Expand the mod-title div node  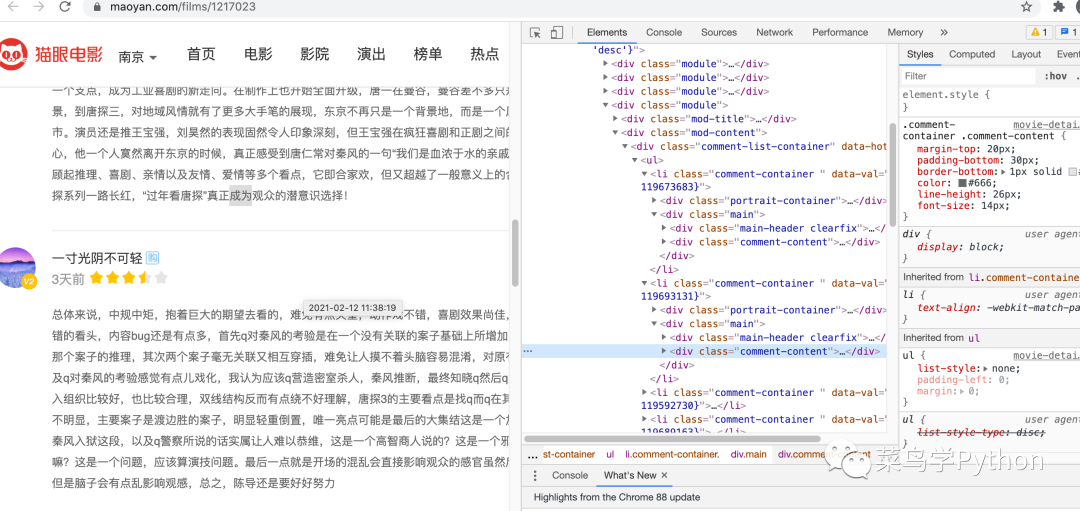pyautogui.click(x=616, y=119)
